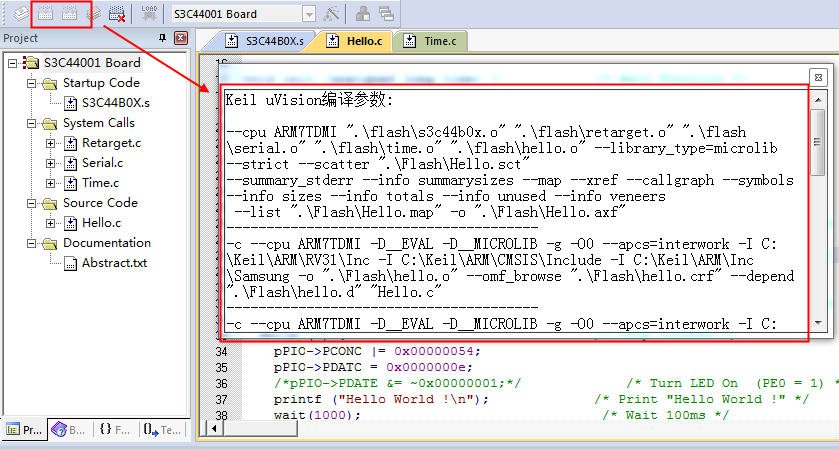Click the LOAD download to flash icon
Image resolution: width=839 pixels, height=449 pixels.
pyautogui.click(x=149, y=14)
